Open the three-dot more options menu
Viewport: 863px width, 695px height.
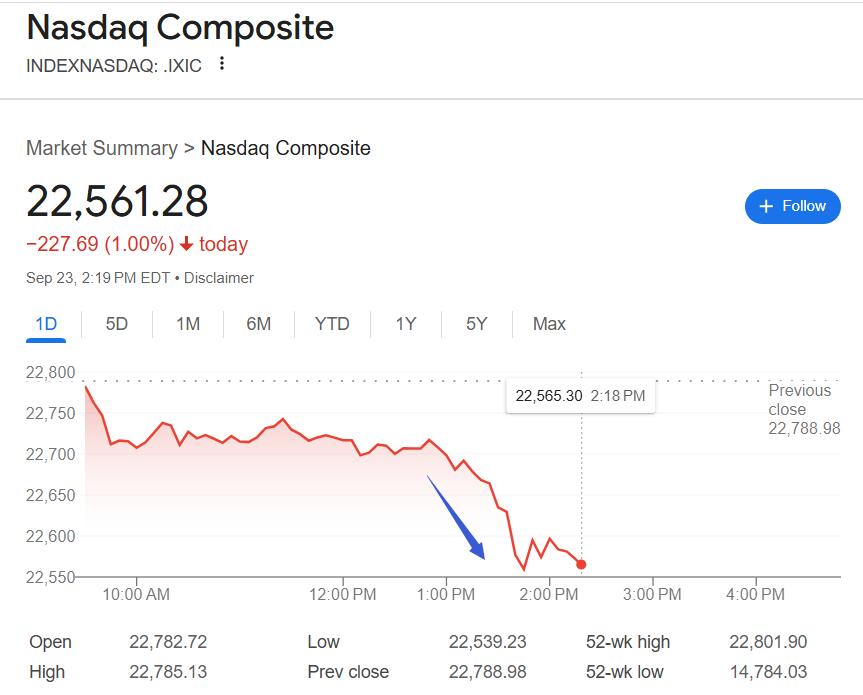222,65
